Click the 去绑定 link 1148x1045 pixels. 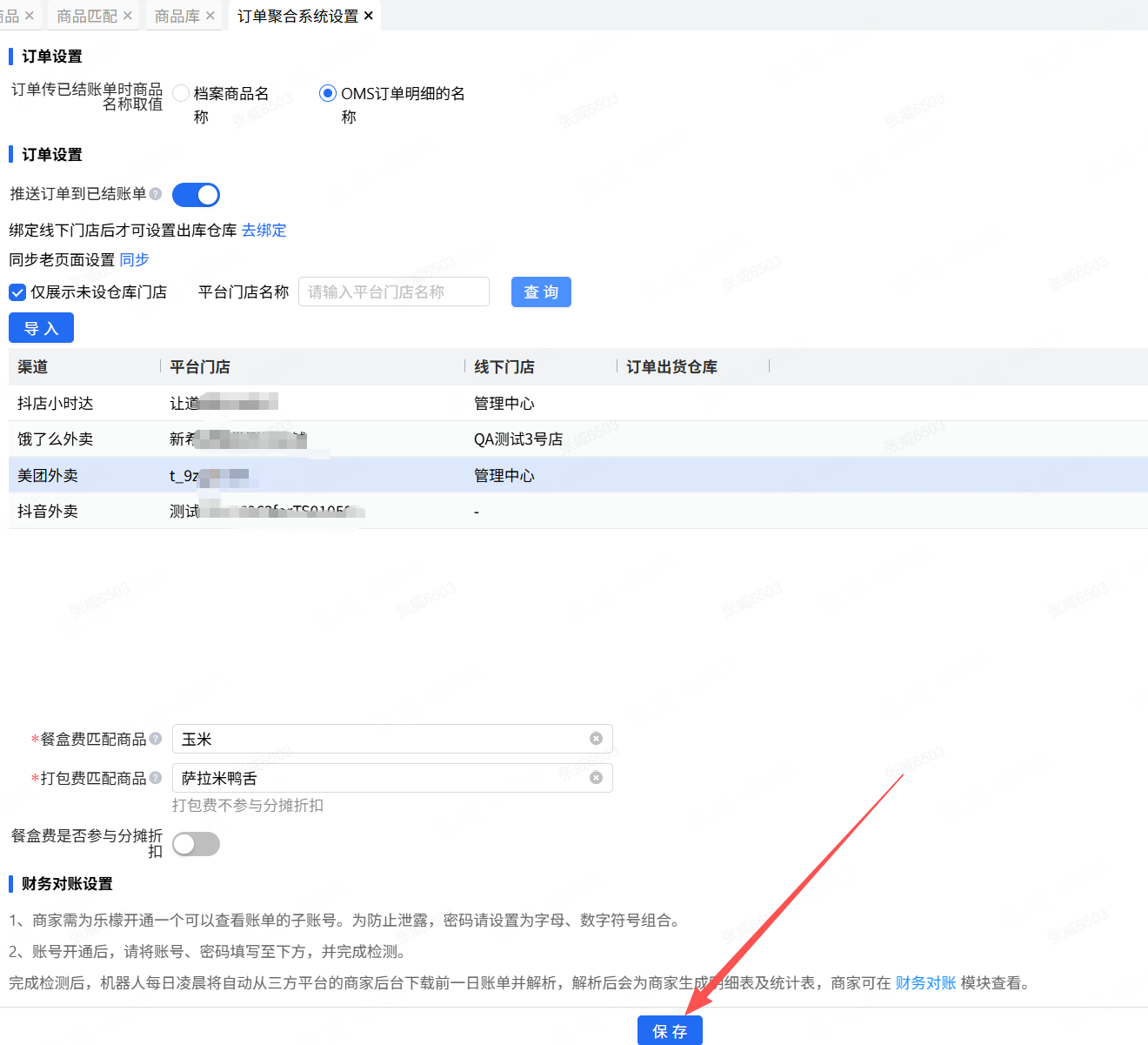point(264,231)
